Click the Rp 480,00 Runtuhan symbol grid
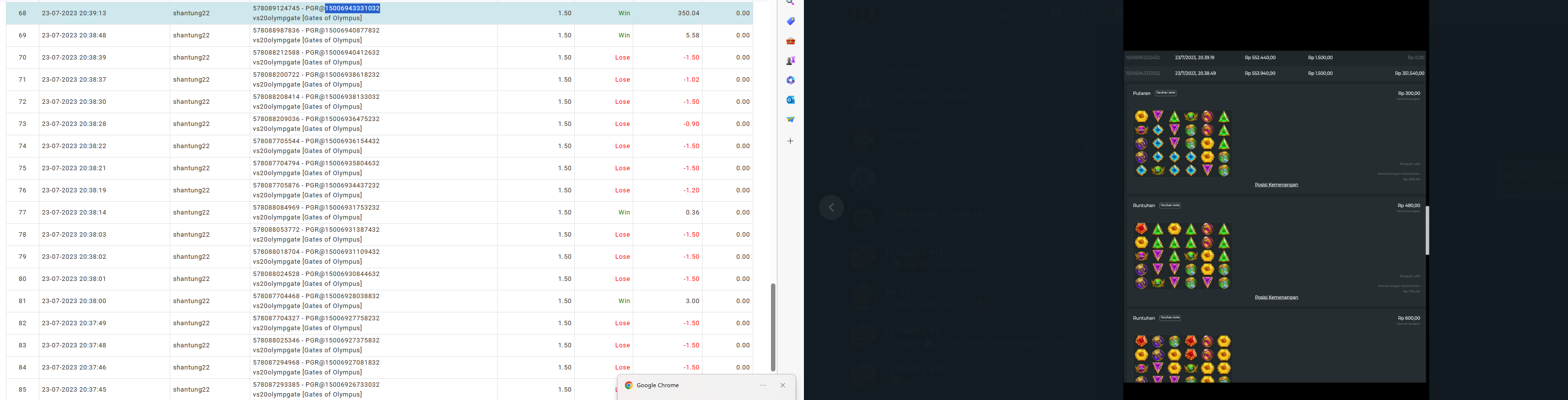Viewport: 1568px width, 400px height. (x=1183, y=256)
